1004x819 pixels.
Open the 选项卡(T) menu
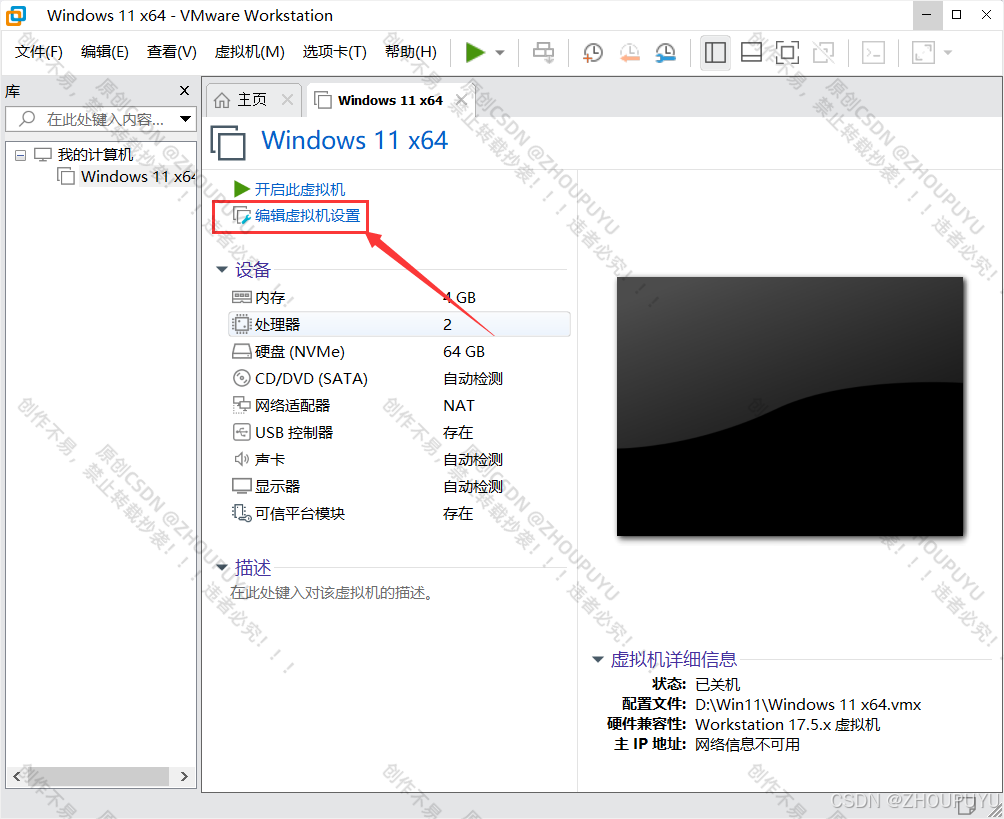(334, 52)
